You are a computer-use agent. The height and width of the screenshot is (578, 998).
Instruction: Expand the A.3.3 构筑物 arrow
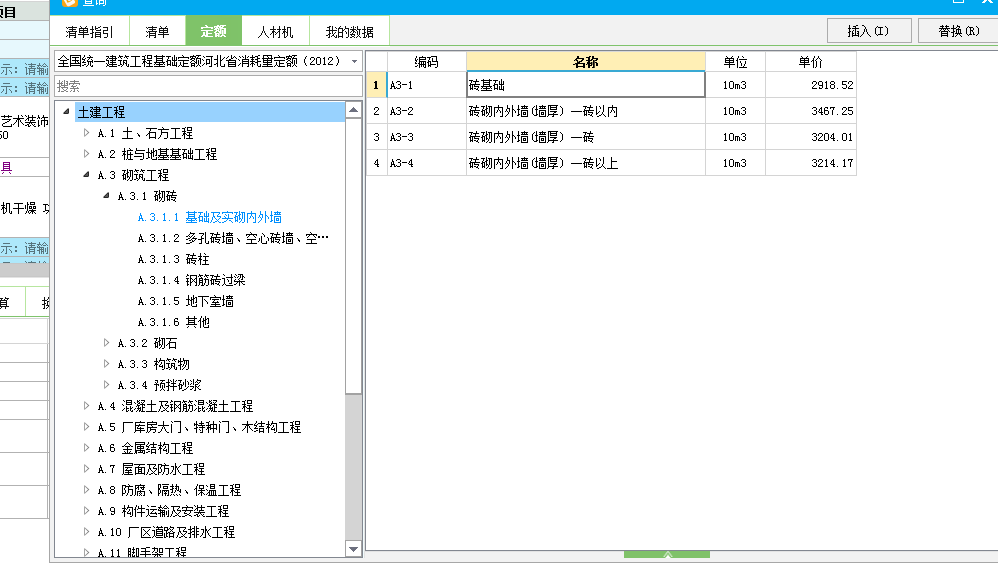pos(106,363)
